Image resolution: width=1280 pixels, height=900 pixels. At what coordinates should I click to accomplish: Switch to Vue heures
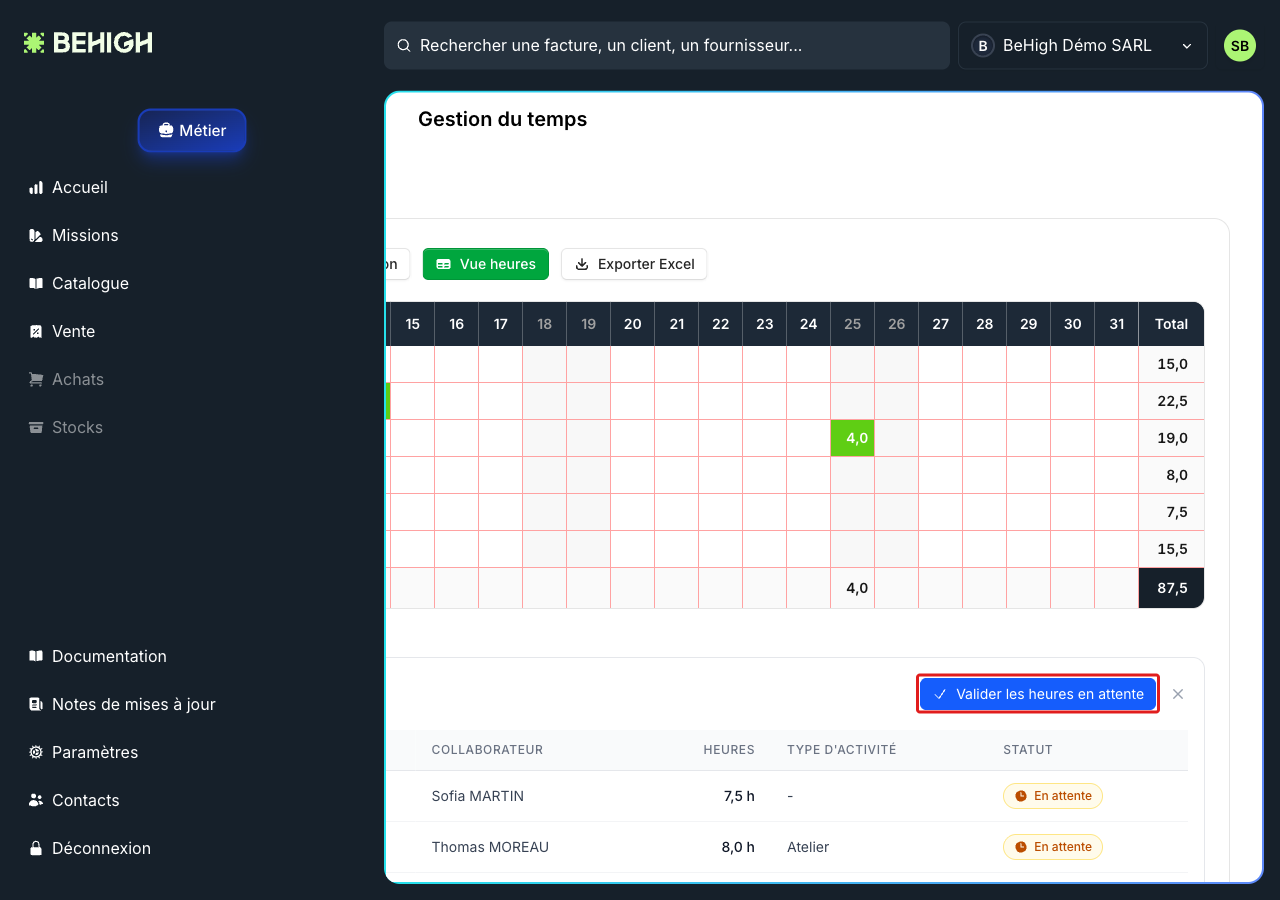coord(486,264)
